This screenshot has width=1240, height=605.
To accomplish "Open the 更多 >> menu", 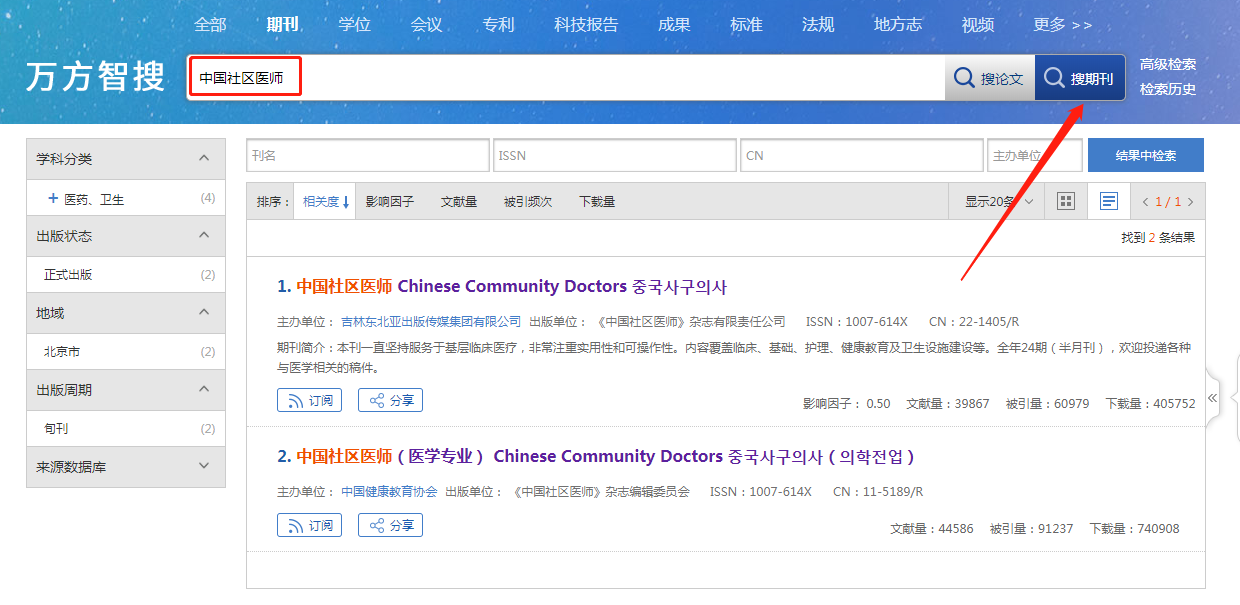I will [1062, 25].
